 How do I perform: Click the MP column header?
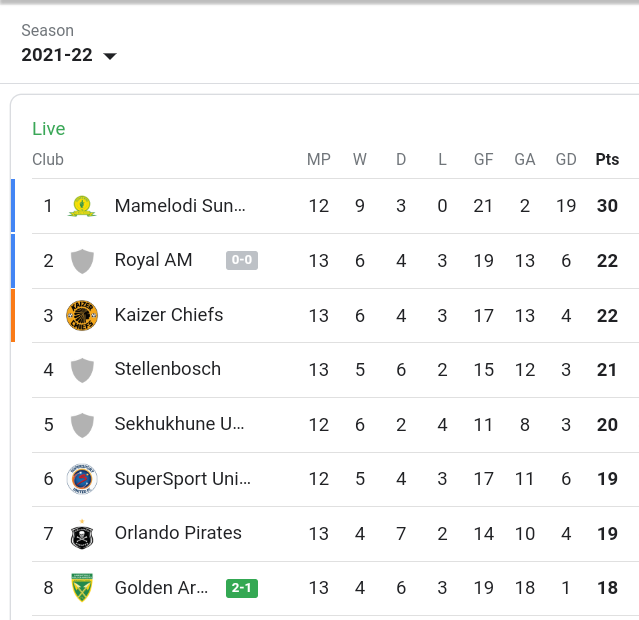point(319,159)
